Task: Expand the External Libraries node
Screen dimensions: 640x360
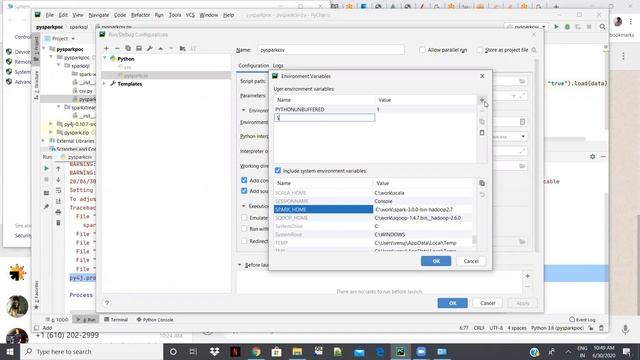Action: point(44,141)
